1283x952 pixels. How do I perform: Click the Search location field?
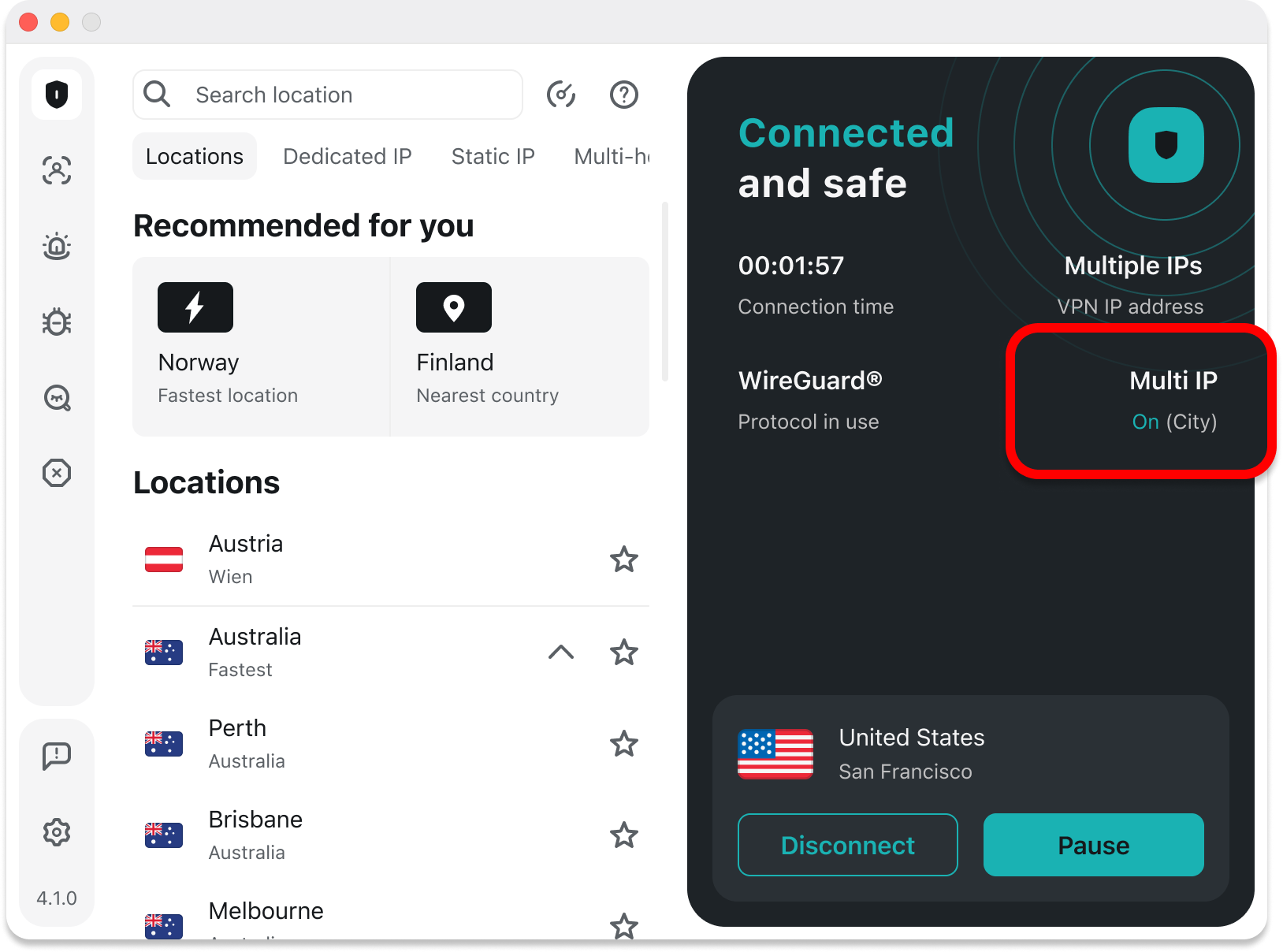point(347,95)
